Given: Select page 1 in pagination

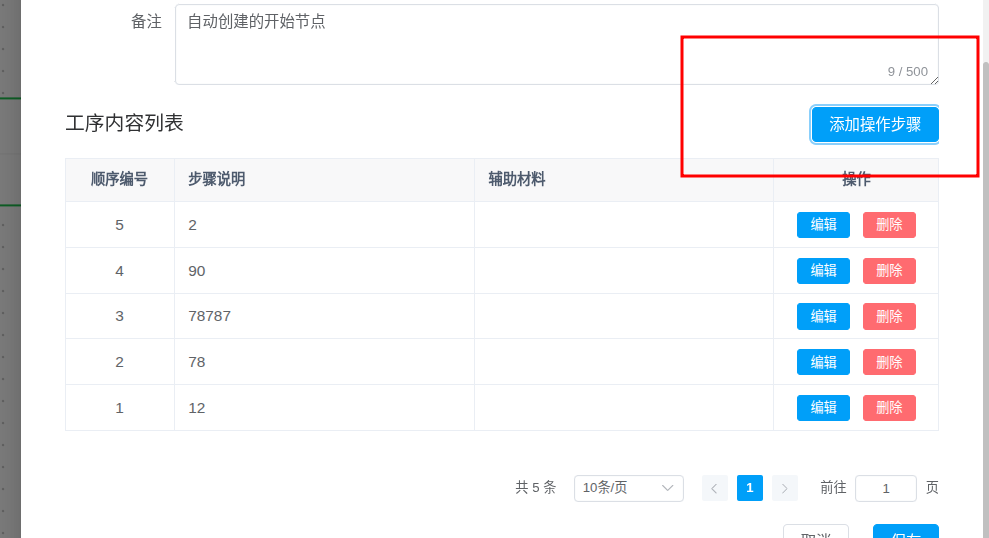Looking at the screenshot, I should point(750,488).
